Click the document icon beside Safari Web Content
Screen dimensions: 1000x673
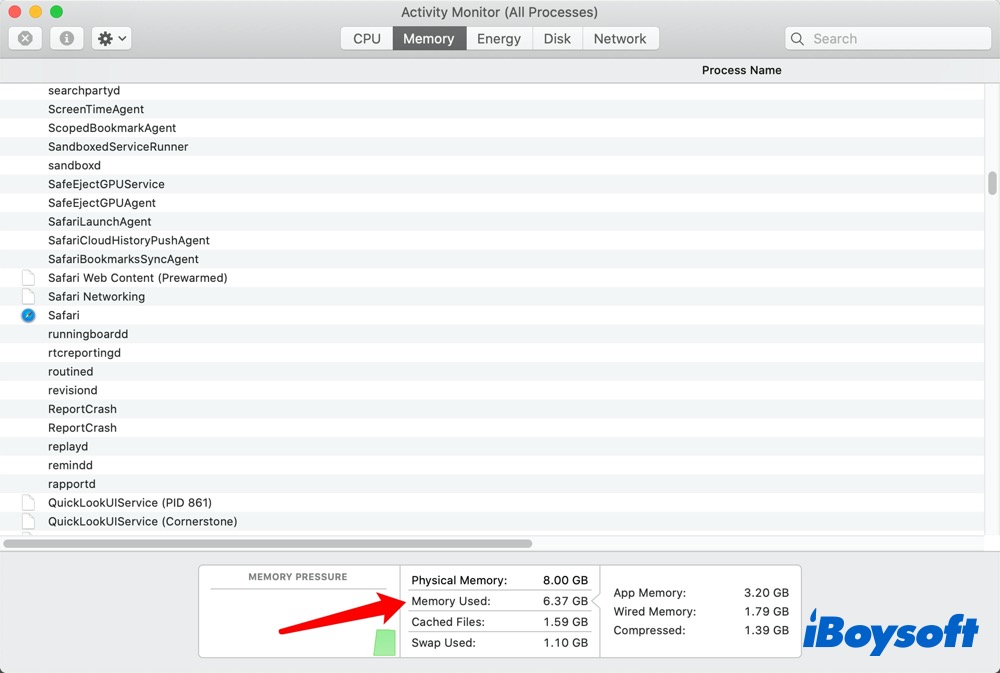coord(28,277)
